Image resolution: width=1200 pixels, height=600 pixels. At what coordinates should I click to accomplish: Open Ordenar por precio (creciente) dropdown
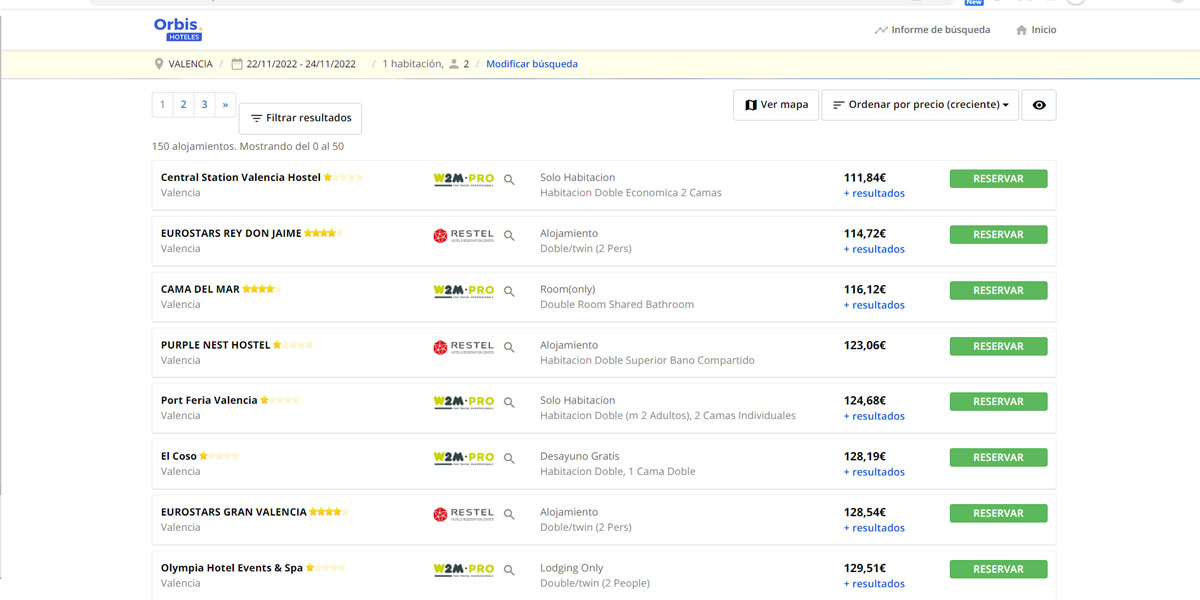point(920,105)
